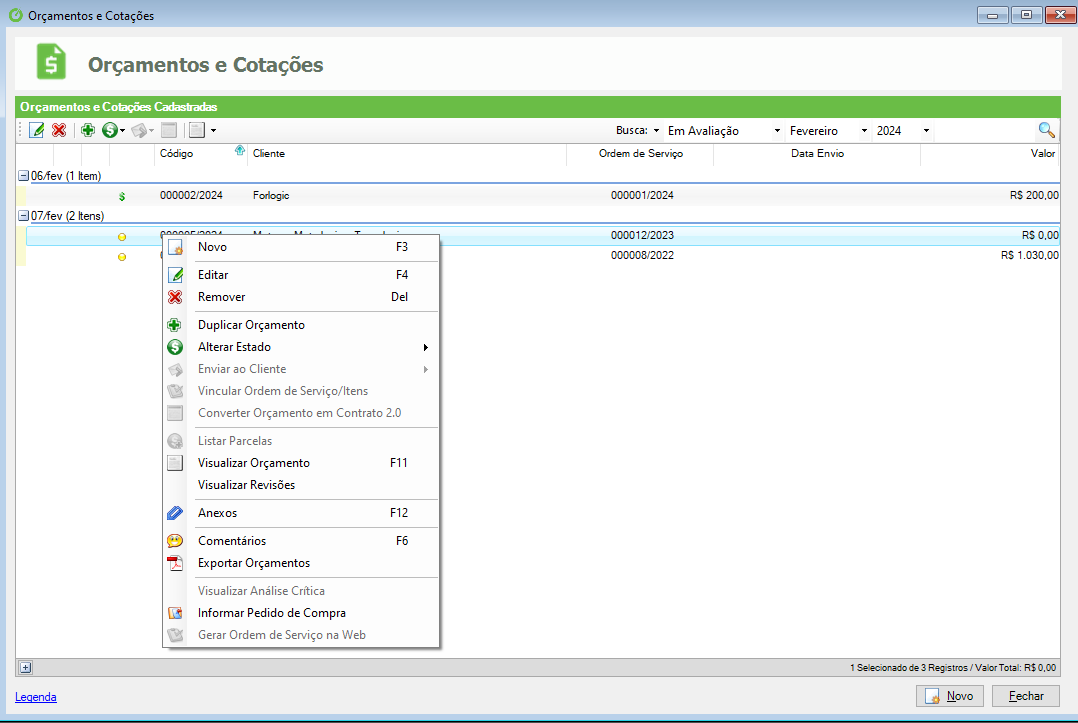Open the 2024 year dropdown
Viewport: 1078px width, 723px height.
(926, 131)
